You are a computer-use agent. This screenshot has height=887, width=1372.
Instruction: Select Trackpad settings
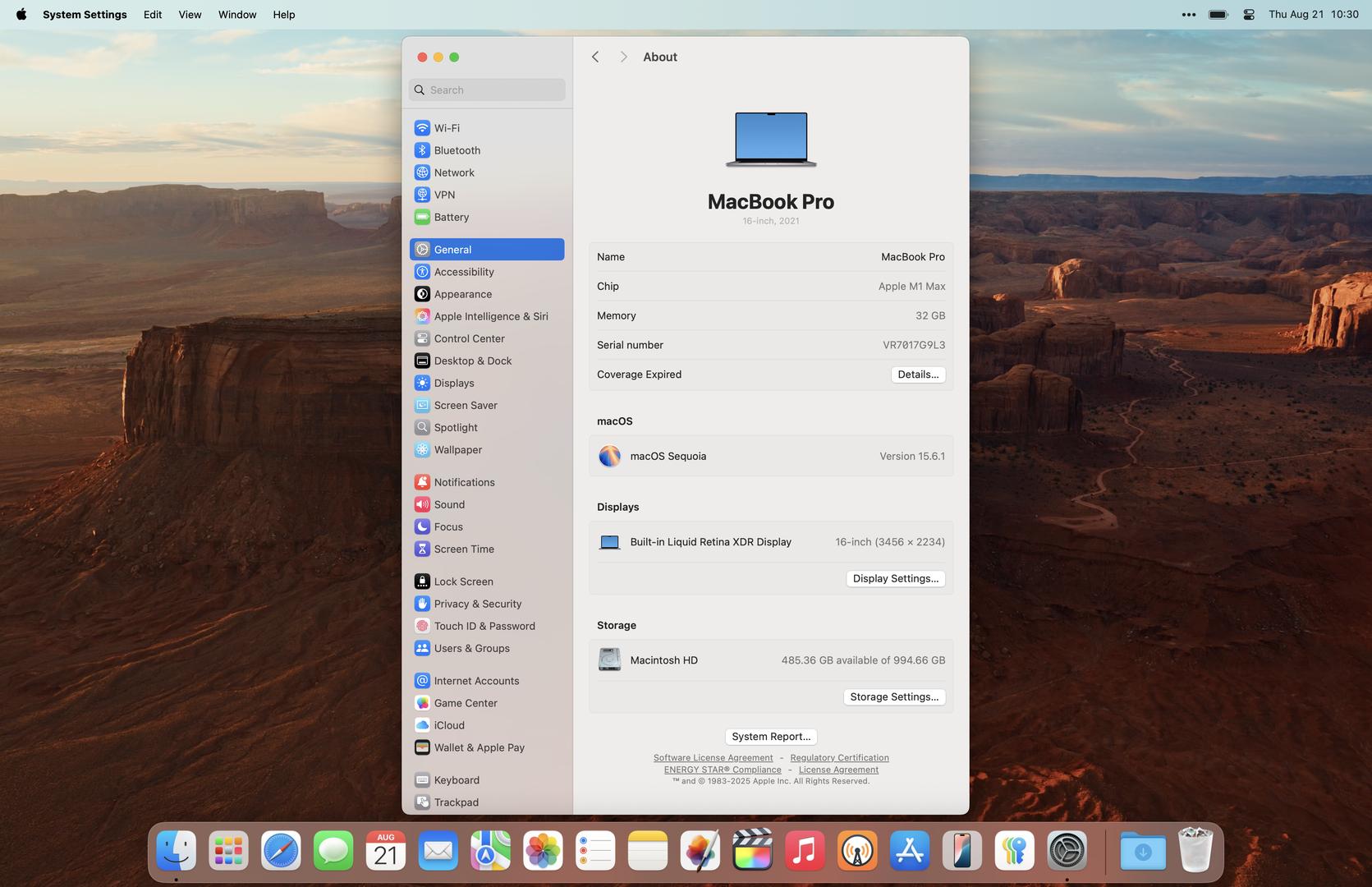pyautogui.click(x=487, y=802)
